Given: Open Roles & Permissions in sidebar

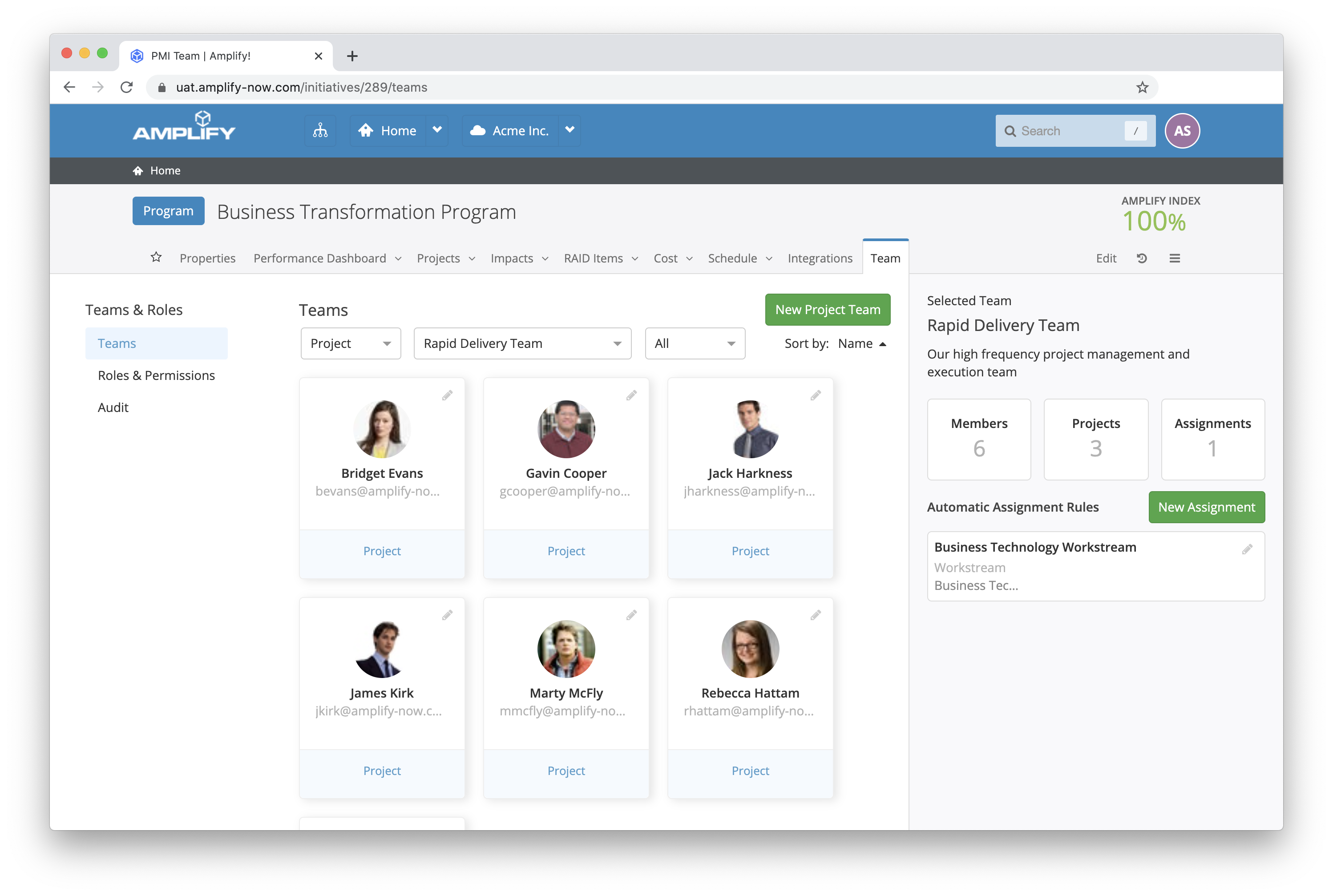Looking at the screenshot, I should [156, 375].
